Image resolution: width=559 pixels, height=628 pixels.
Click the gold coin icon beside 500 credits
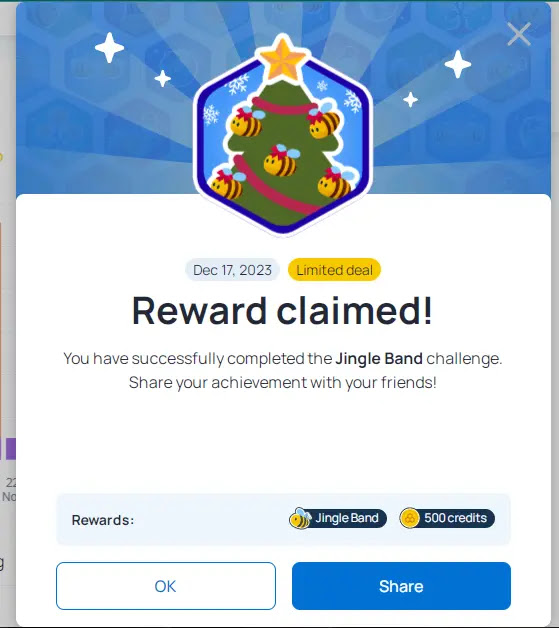[x=410, y=518]
